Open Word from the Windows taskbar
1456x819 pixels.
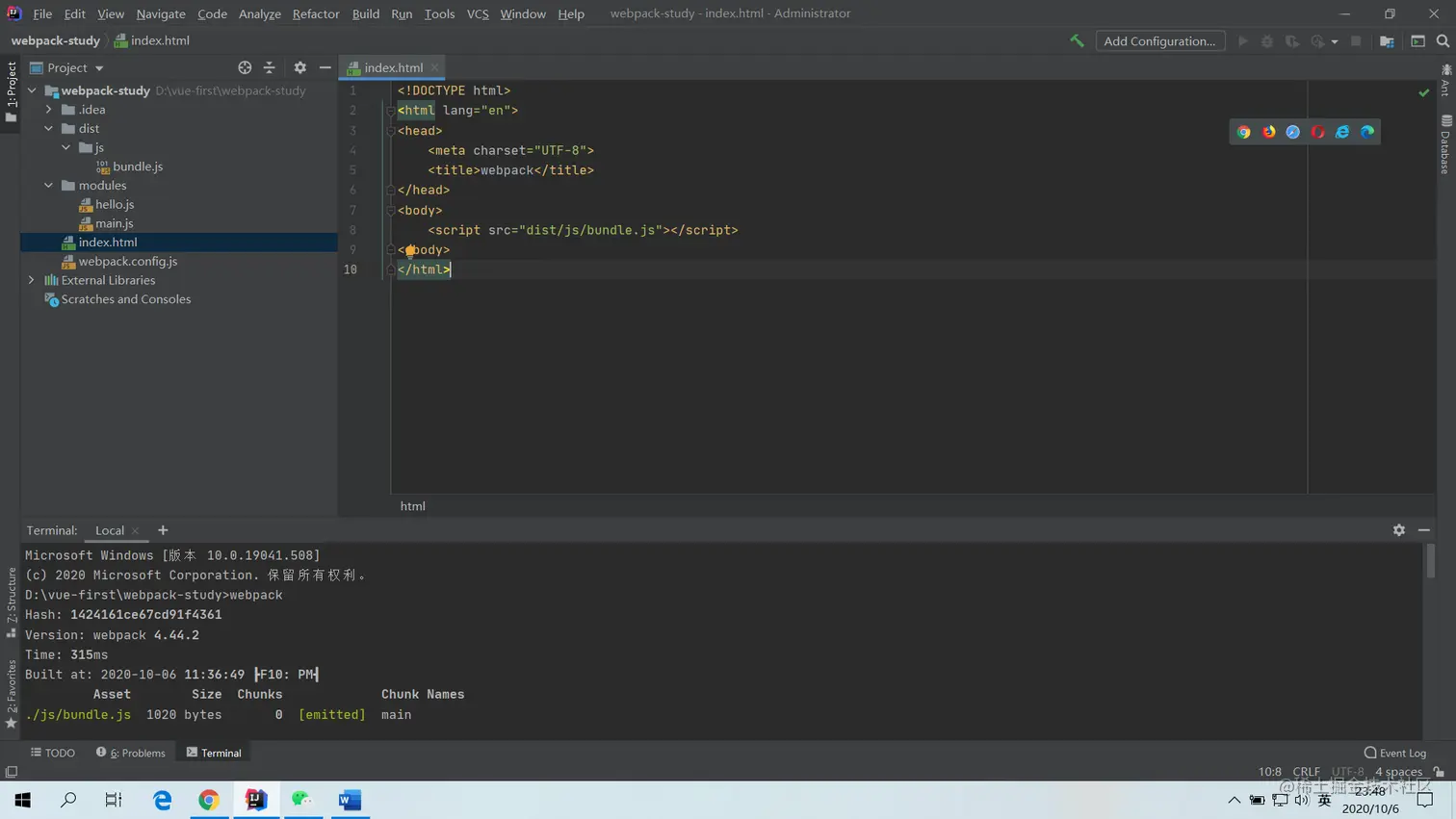[x=351, y=800]
